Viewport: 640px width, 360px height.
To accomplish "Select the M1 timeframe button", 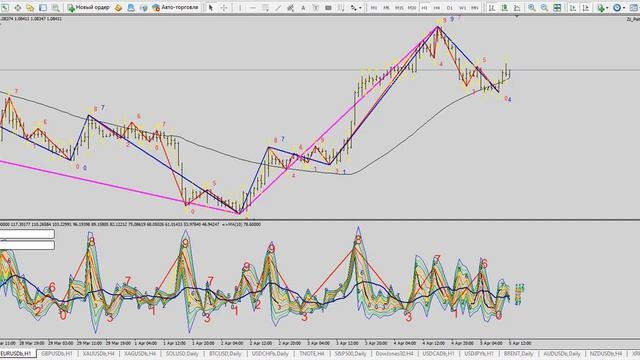I will tap(373, 8).
